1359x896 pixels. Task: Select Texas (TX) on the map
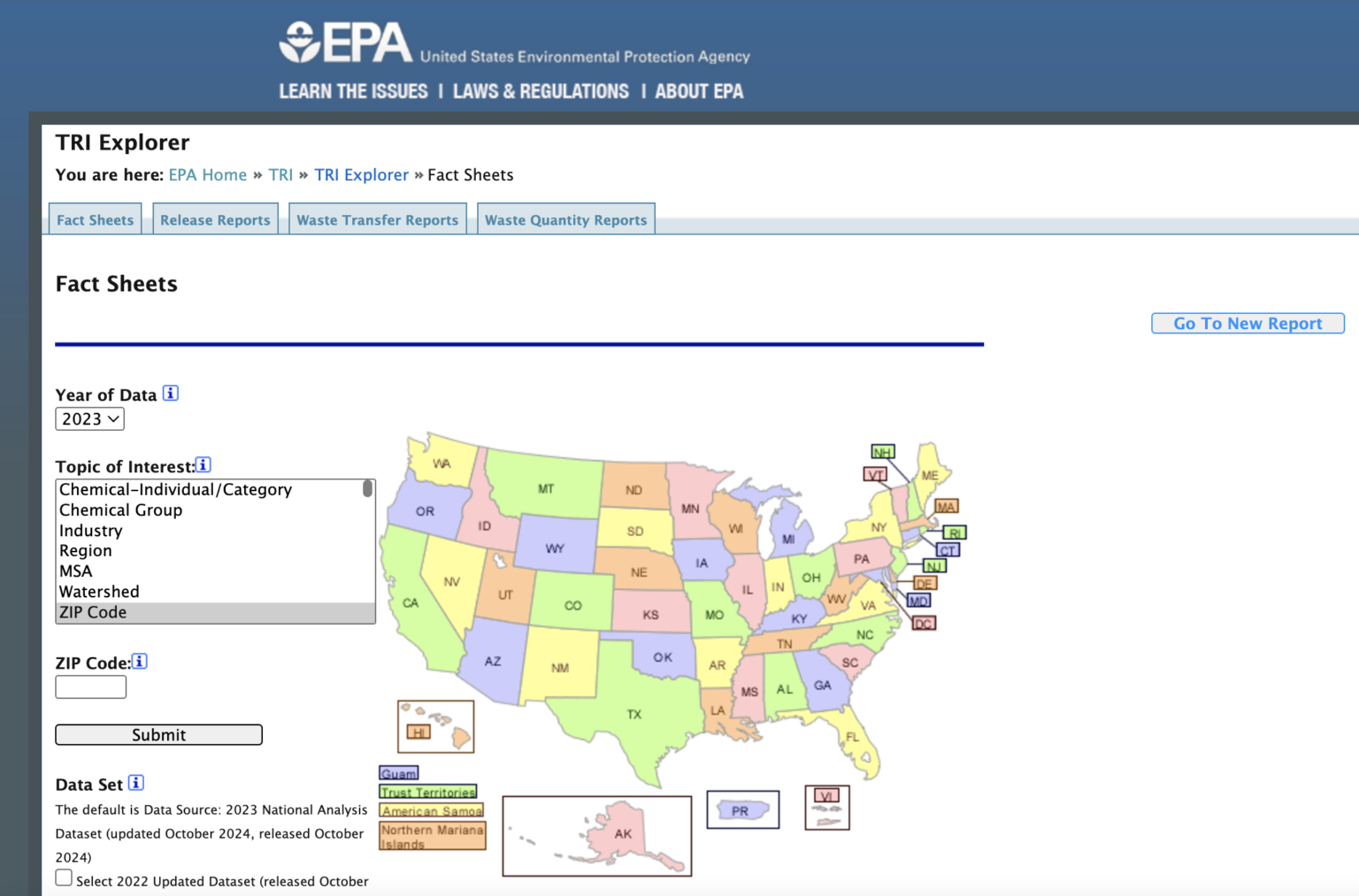(x=633, y=714)
